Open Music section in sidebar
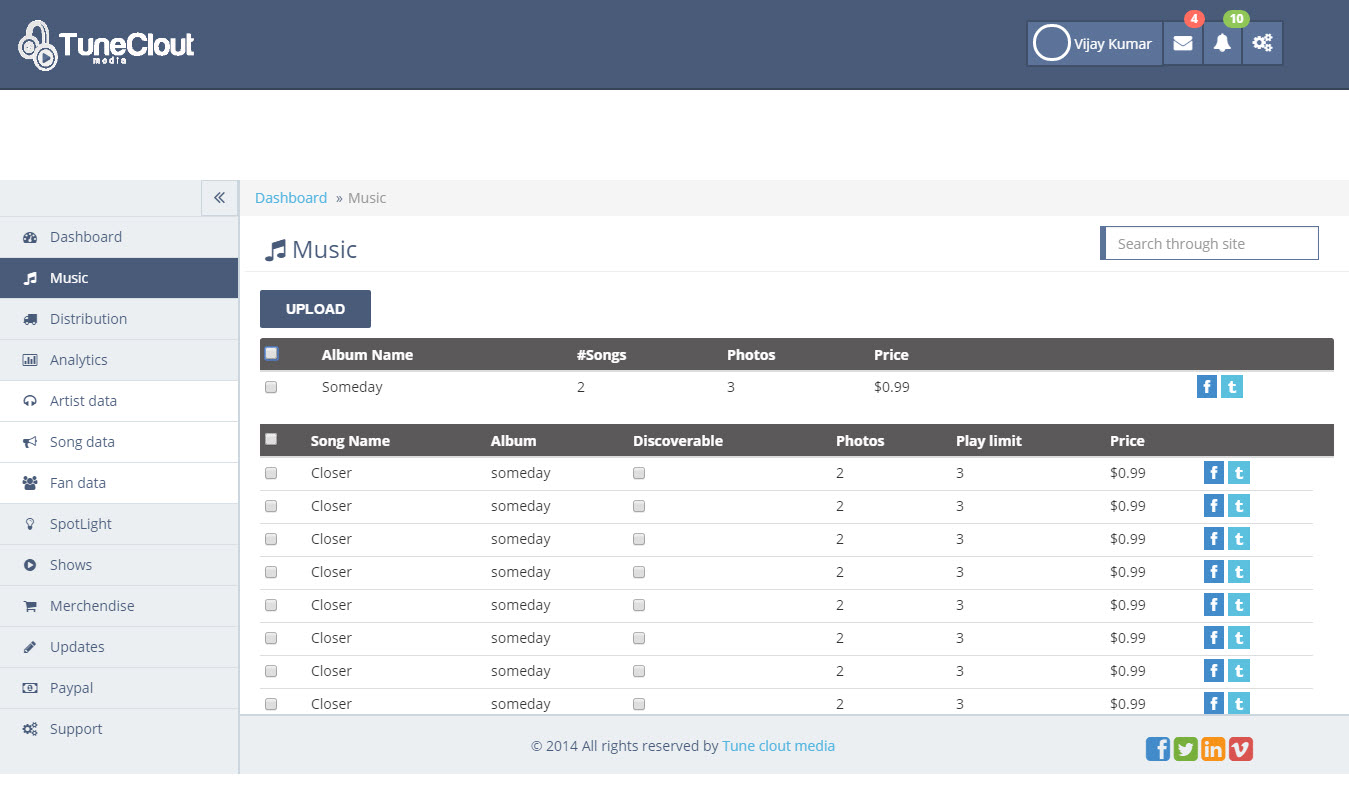 [119, 278]
